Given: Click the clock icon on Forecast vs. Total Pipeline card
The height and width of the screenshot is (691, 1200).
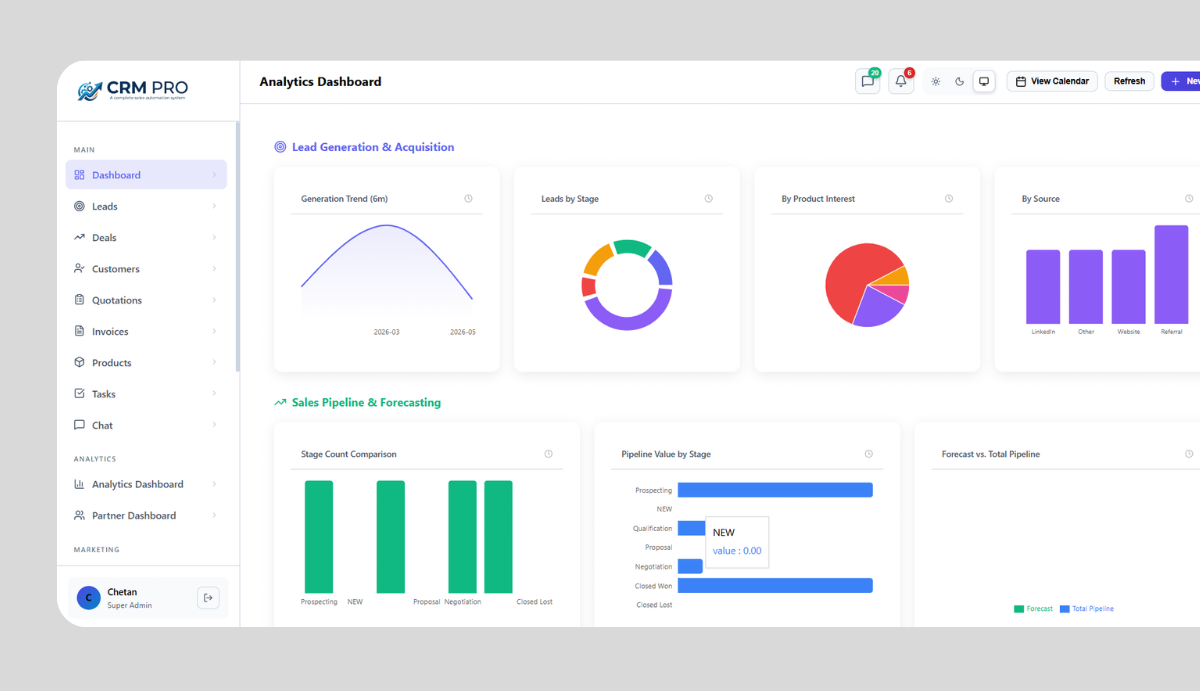Looking at the screenshot, I should [x=1189, y=454].
